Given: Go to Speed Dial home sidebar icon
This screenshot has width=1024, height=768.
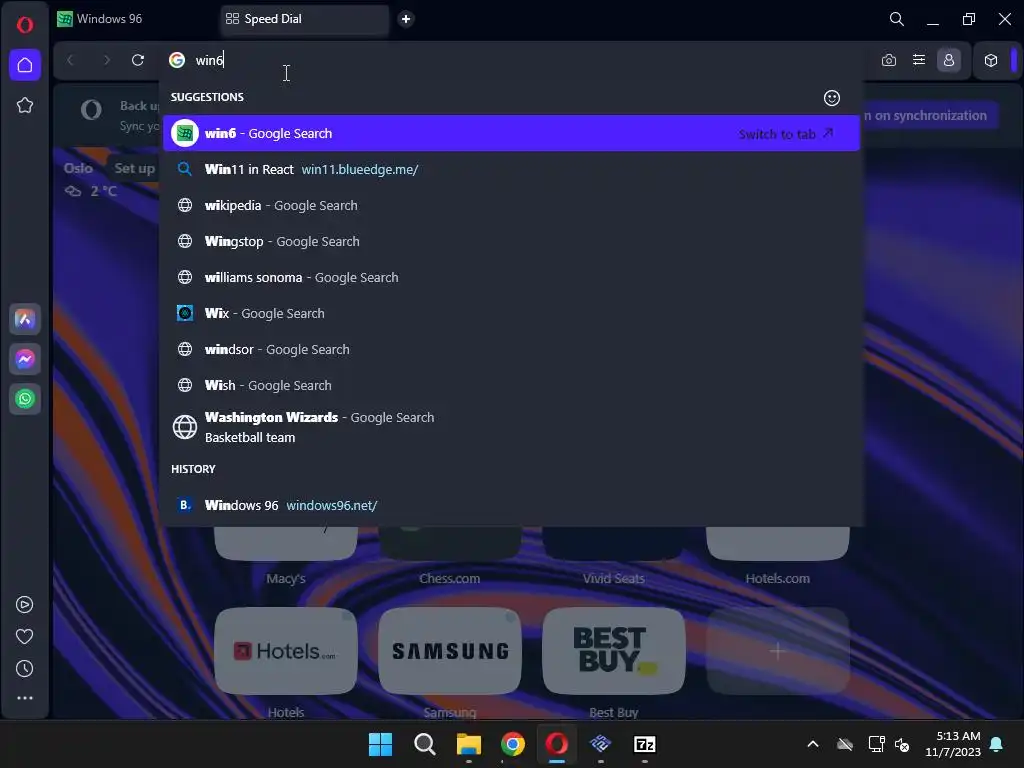Looking at the screenshot, I should point(25,65).
